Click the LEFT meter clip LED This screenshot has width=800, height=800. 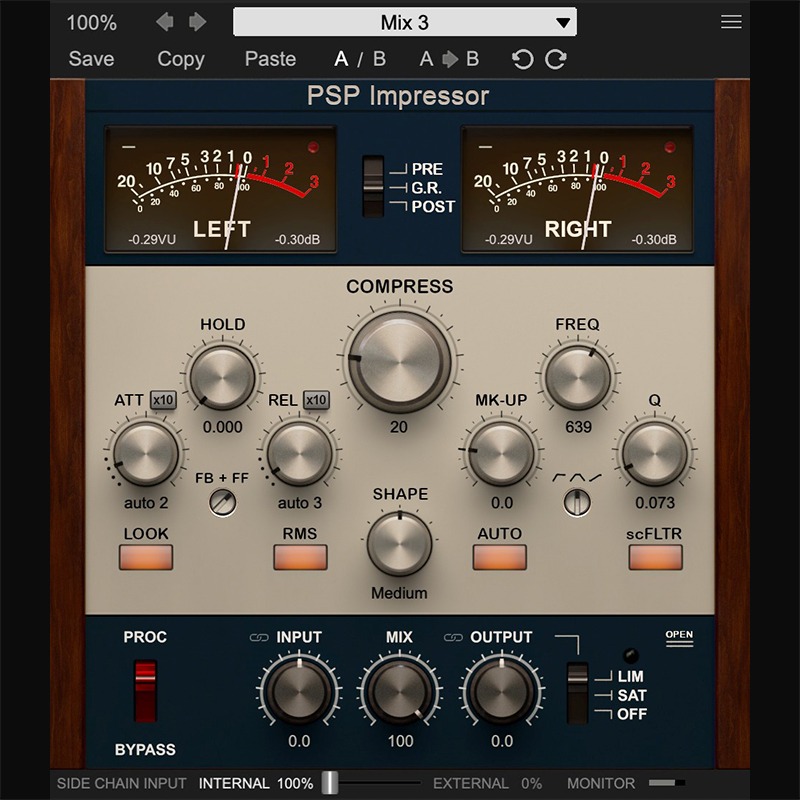tap(313, 147)
